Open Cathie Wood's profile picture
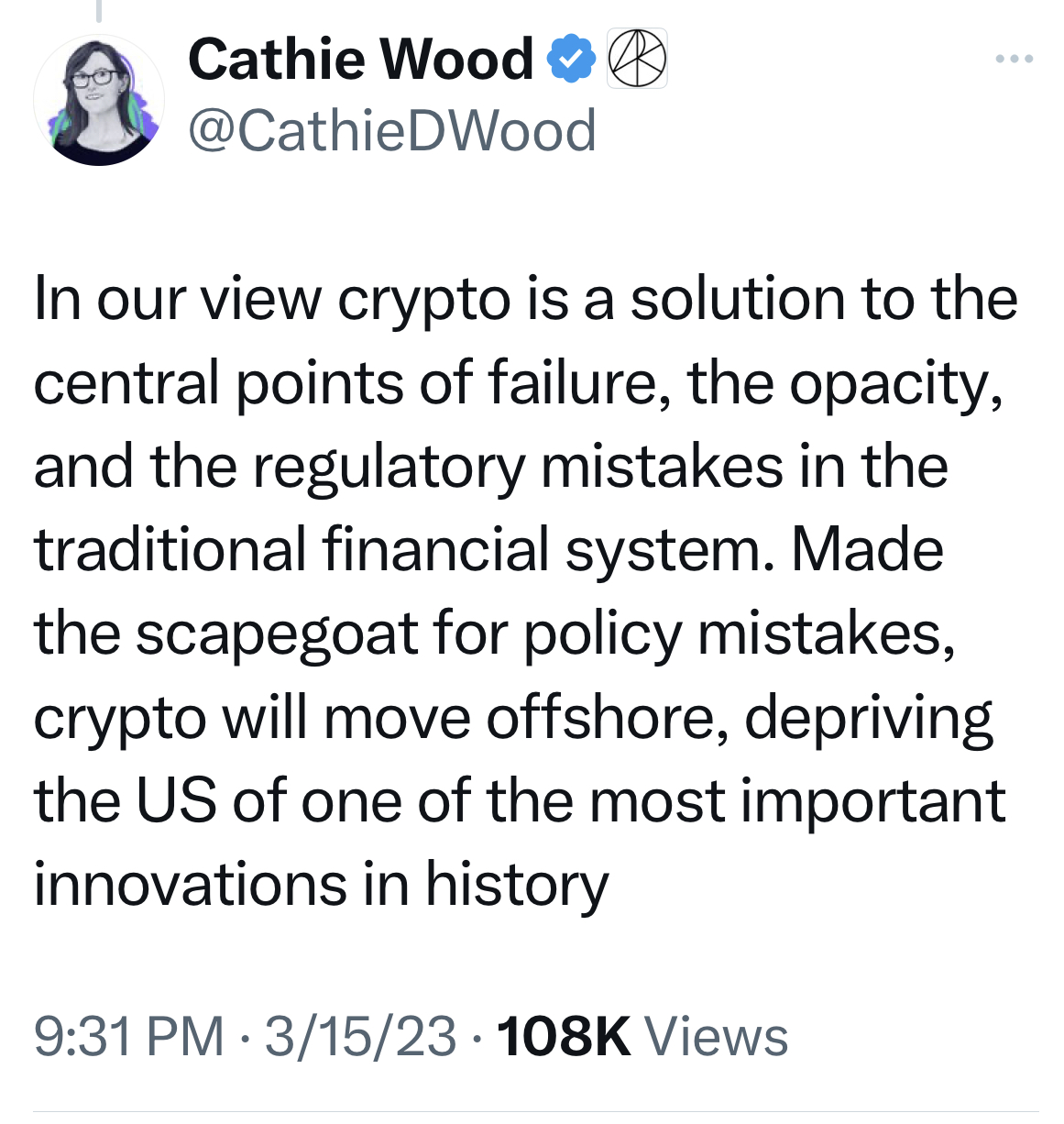 click(99, 100)
